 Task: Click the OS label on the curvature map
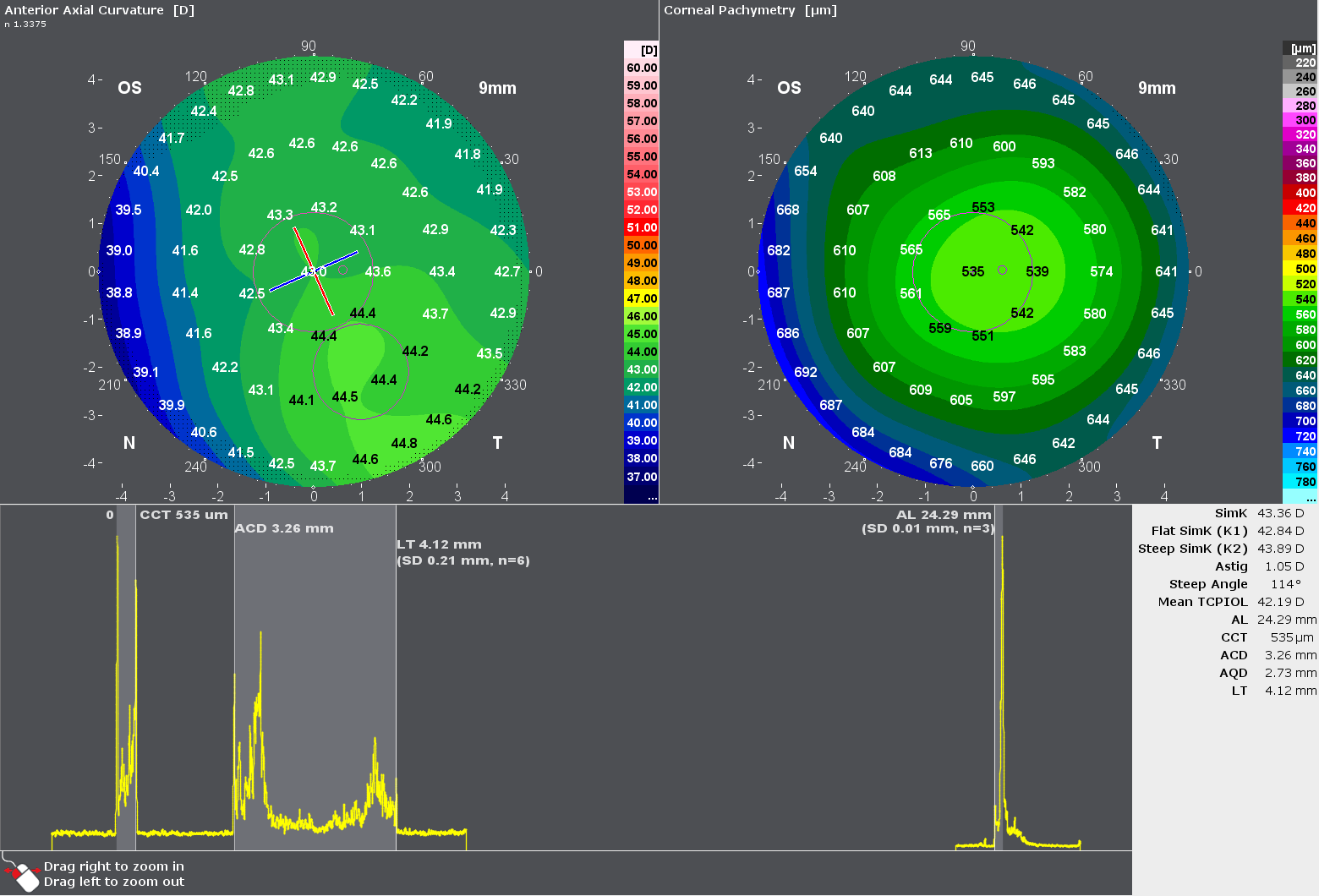(x=129, y=87)
